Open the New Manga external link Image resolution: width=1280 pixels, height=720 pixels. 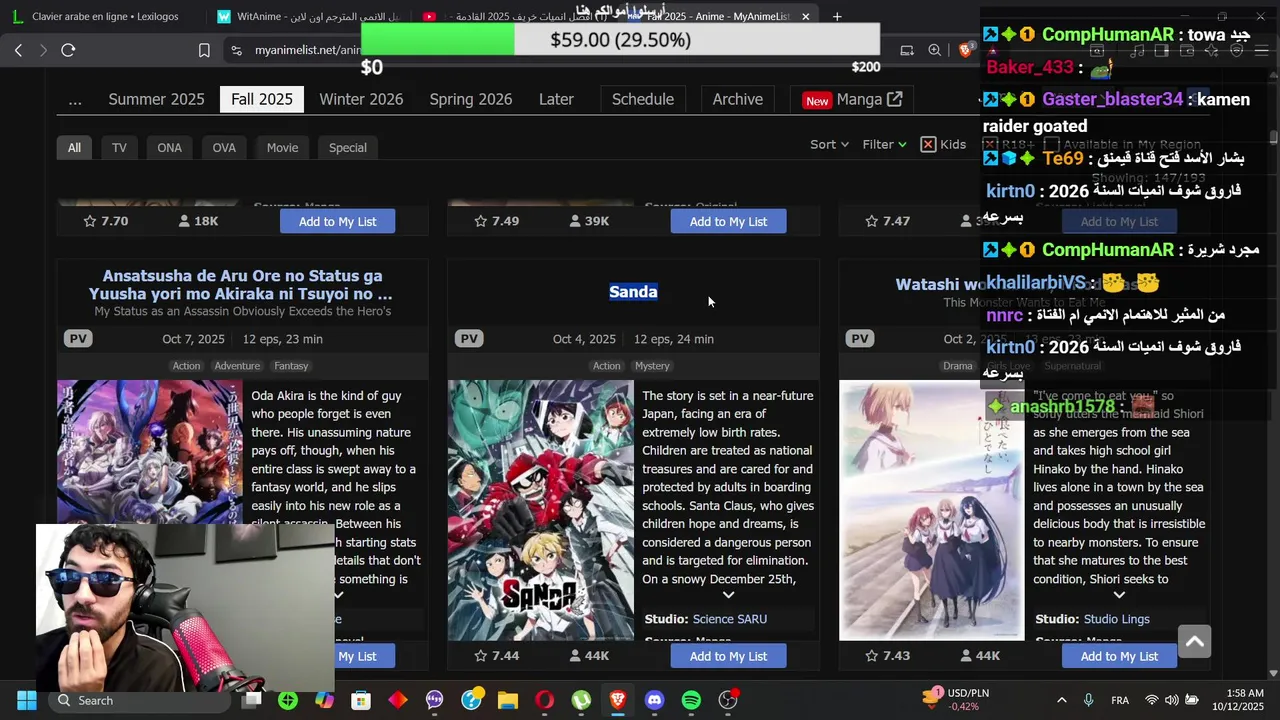point(853,99)
